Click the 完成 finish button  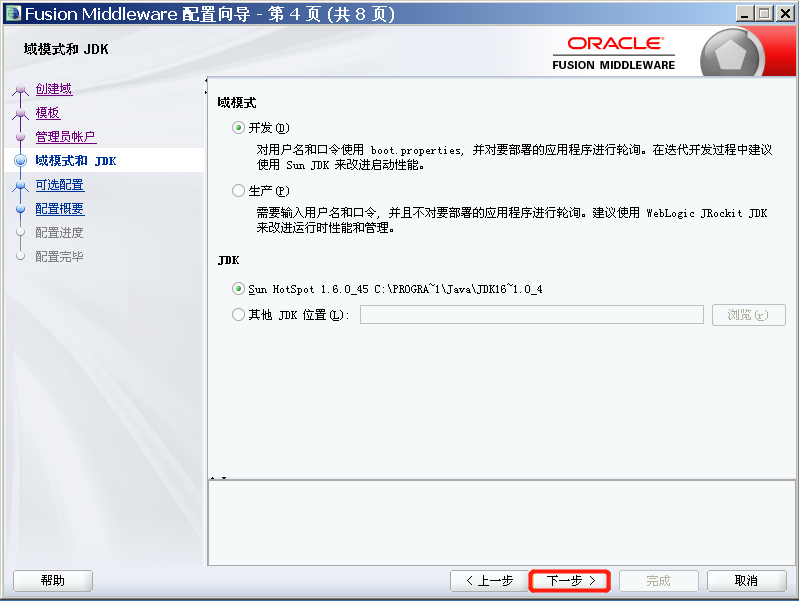tap(658, 581)
